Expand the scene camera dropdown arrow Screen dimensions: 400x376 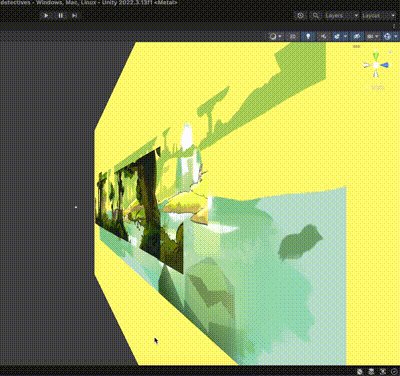[x=377, y=36]
